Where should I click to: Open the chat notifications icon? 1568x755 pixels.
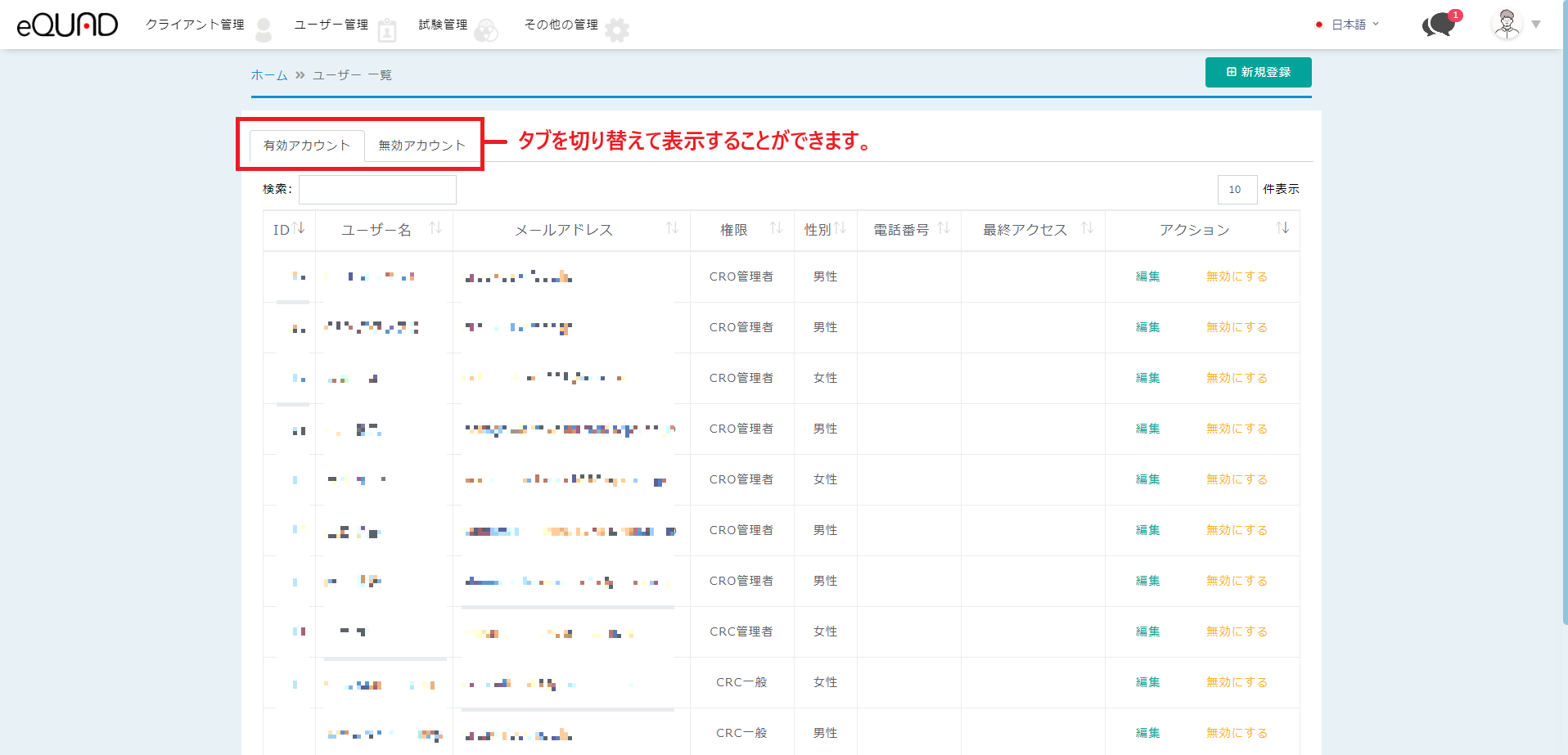pos(1440,25)
